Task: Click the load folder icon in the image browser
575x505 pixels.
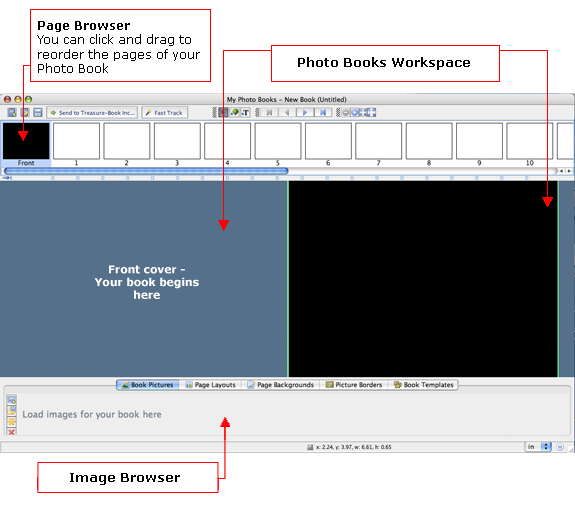Action: pos(12,410)
